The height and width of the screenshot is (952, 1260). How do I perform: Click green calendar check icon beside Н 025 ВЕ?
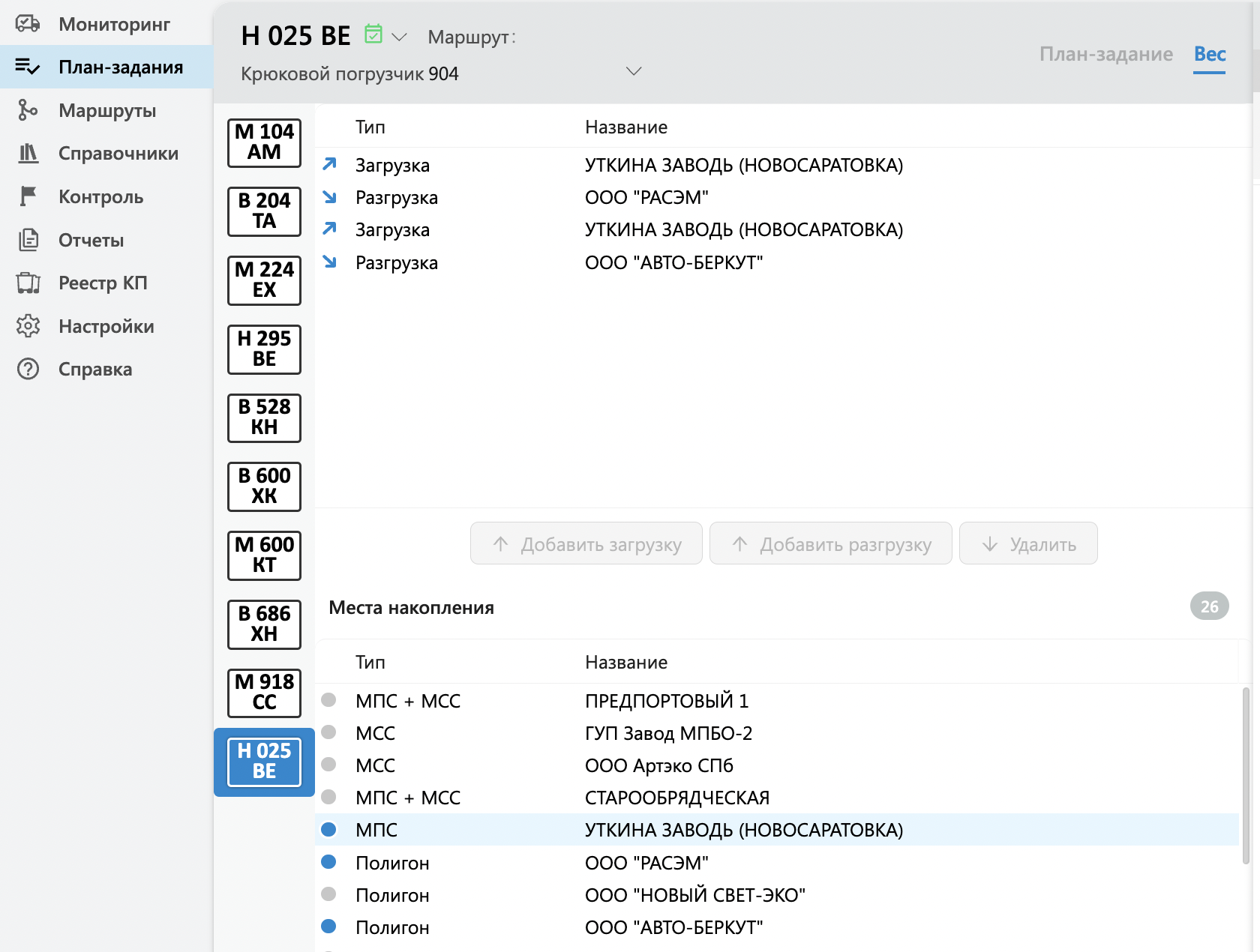click(x=373, y=34)
